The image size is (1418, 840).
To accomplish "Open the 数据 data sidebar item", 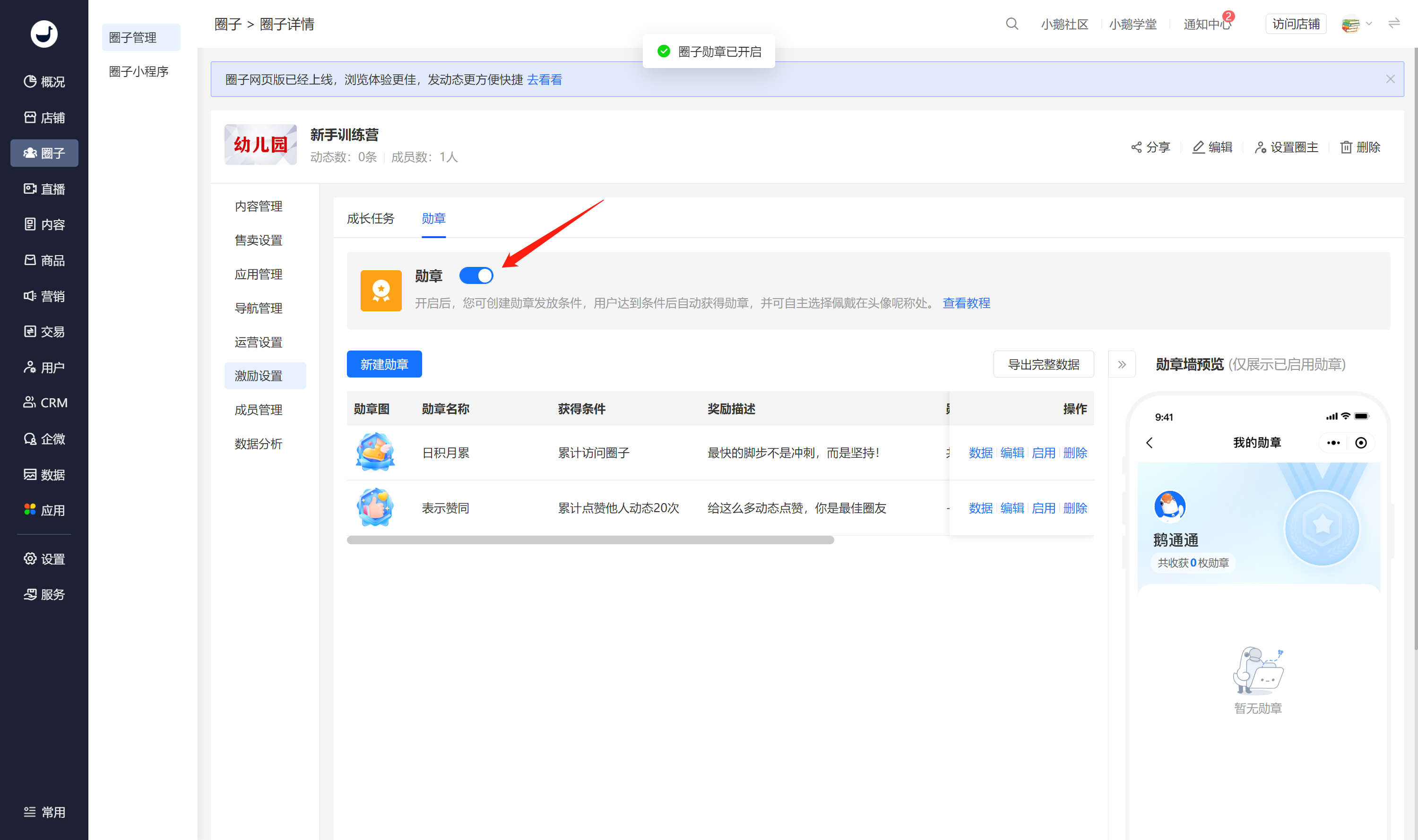I will tap(44, 474).
